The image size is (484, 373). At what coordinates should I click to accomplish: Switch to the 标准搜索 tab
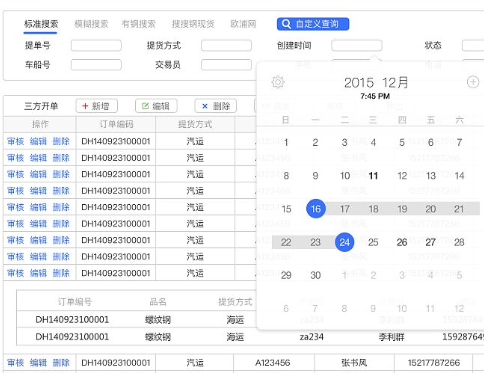point(41,24)
